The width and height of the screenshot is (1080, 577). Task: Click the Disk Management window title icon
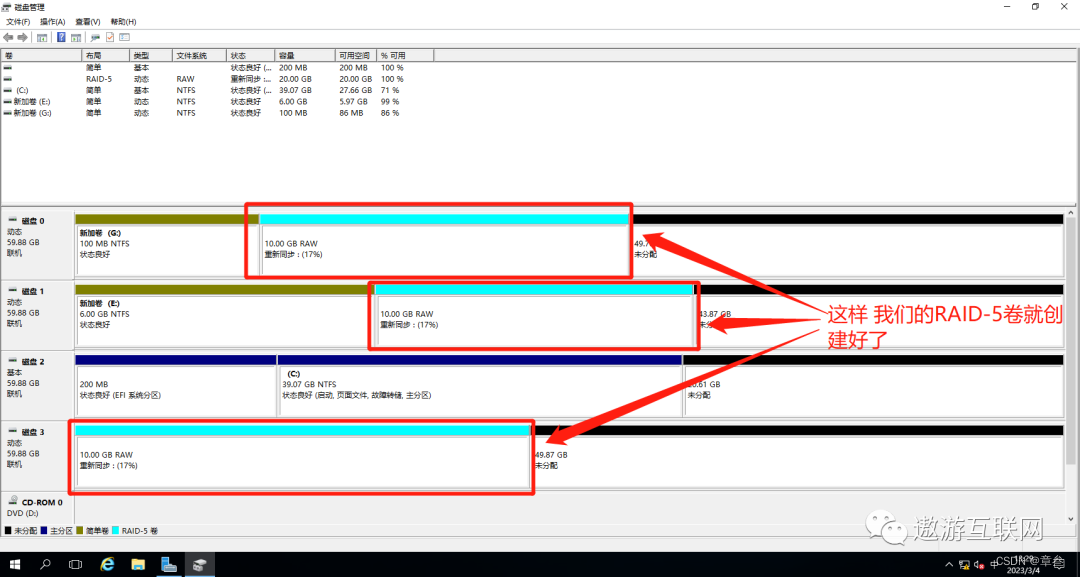pos(8,8)
